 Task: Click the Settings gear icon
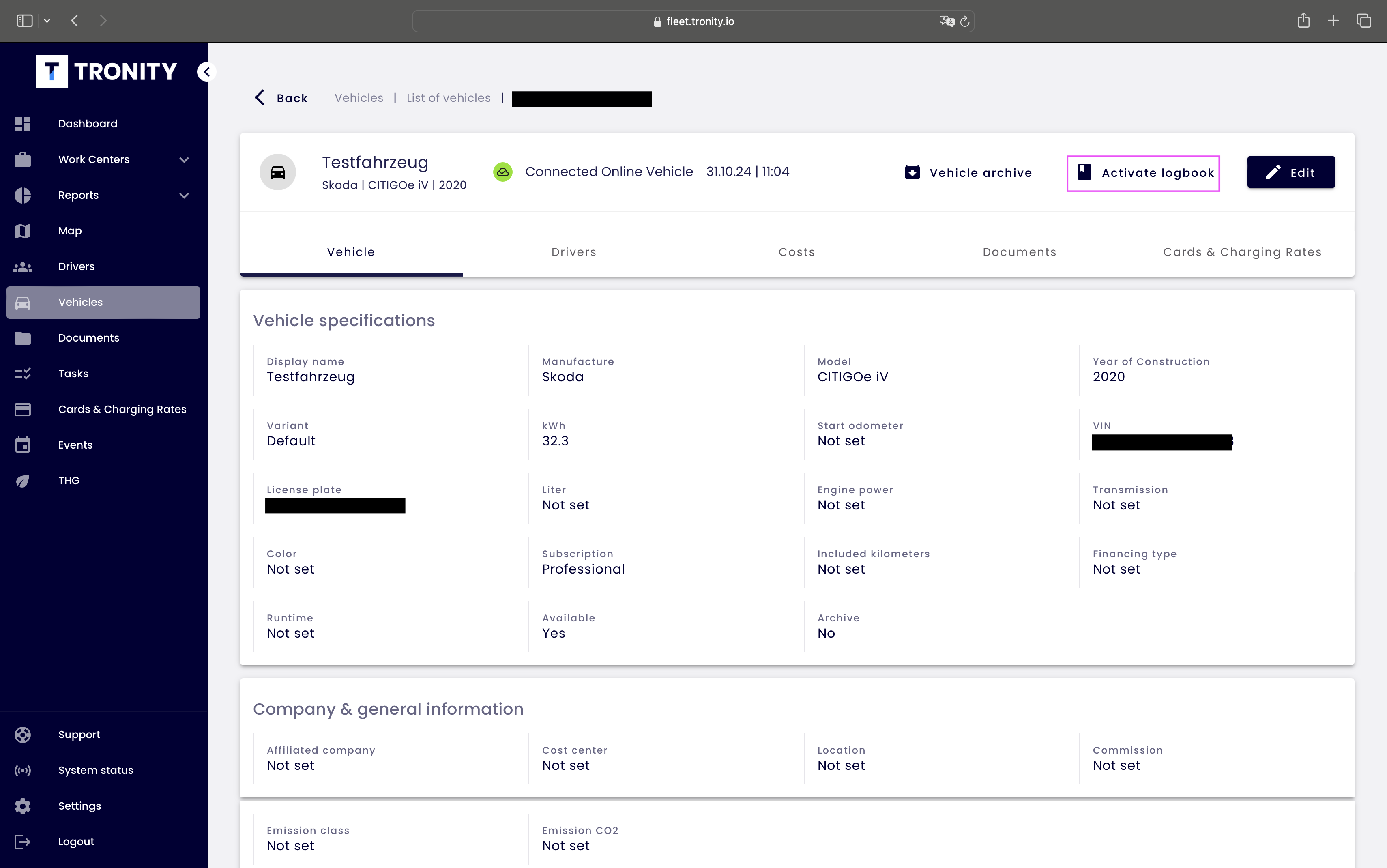tap(22, 806)
